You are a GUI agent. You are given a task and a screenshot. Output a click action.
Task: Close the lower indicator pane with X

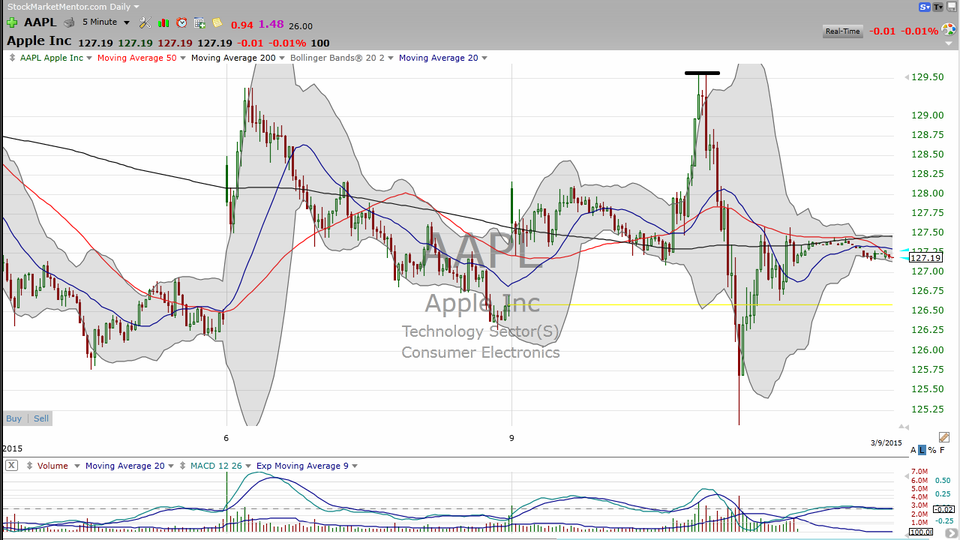11,465
